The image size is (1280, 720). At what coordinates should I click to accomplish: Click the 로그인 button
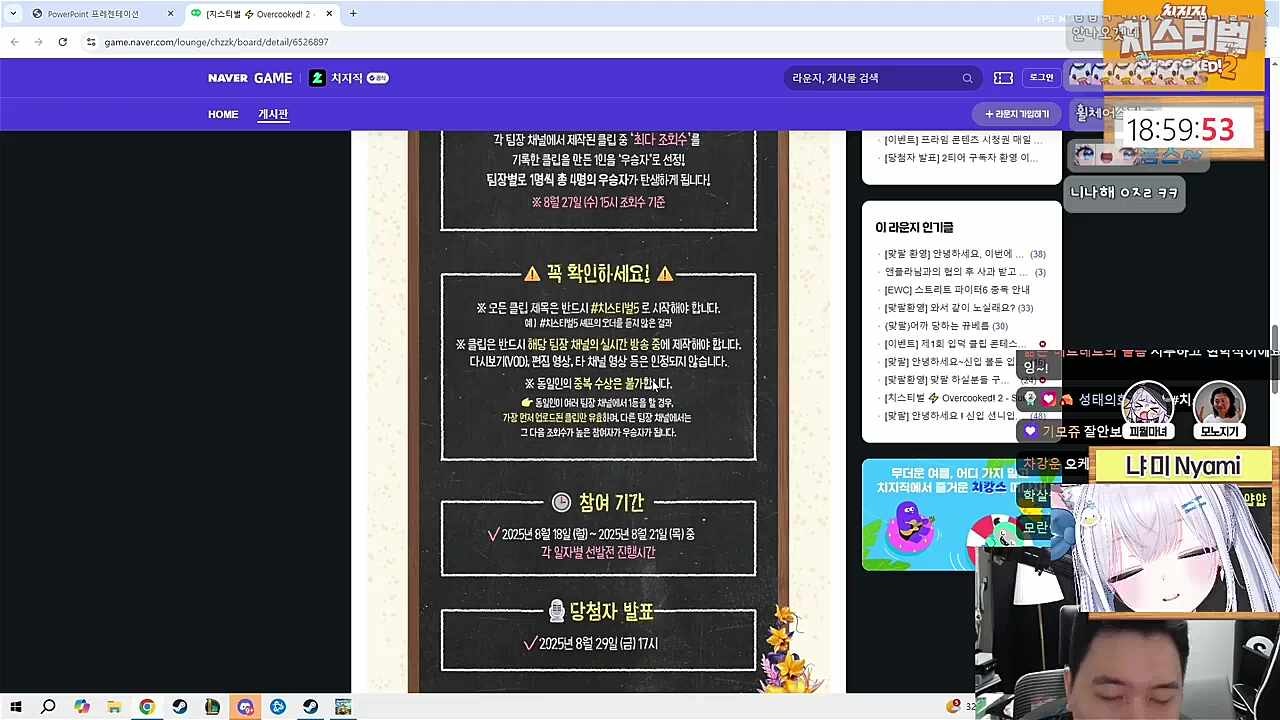tap(1041, 78)
